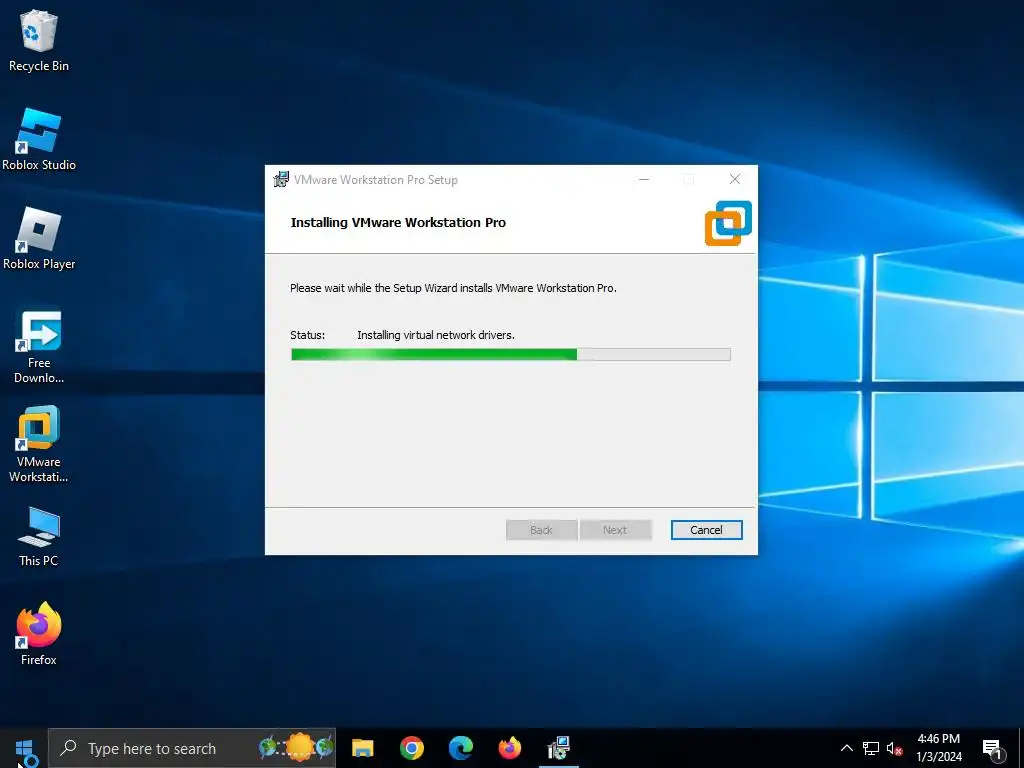1024x768 pixels.
Task: Click the 'Status:' label
Action: (x=308, y=335)
